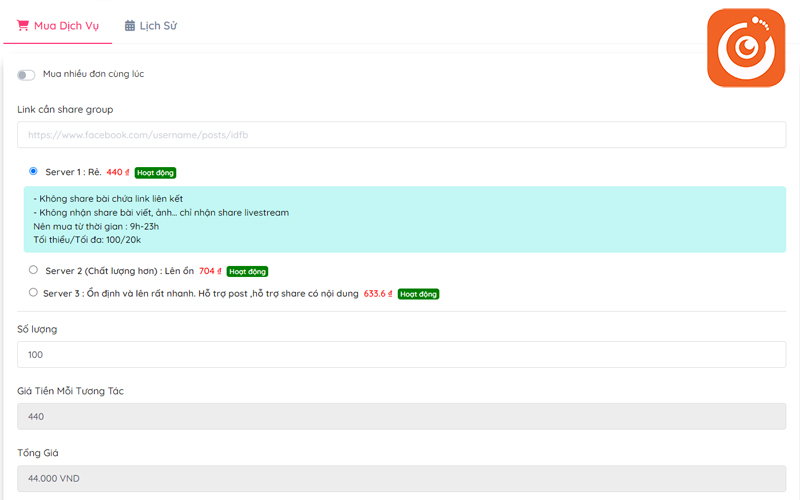Click the Hoạt động badge on Server 2
Viewport: 800px width, 500px height.
(x=247, y=271)
